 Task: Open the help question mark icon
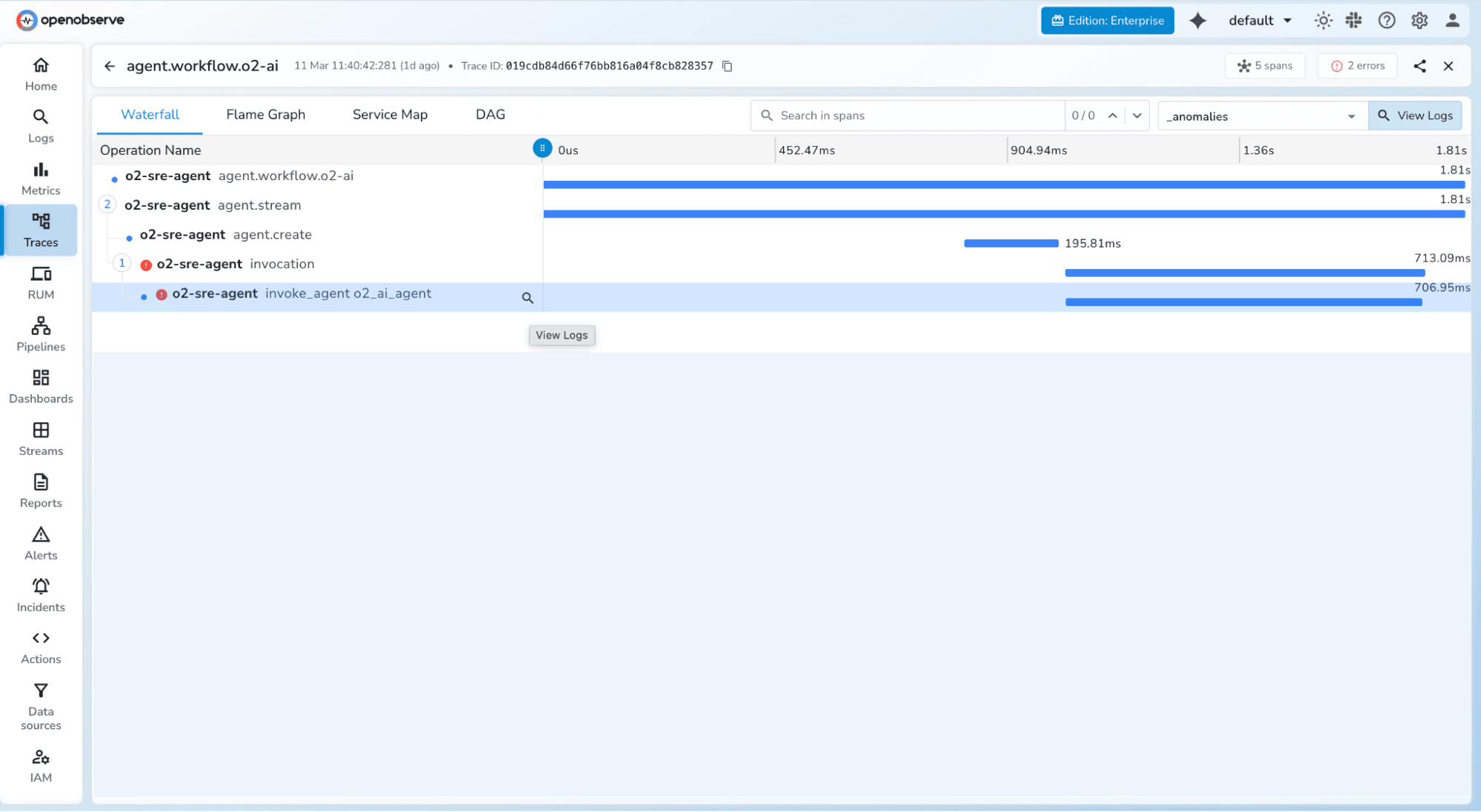point(1386,21)
